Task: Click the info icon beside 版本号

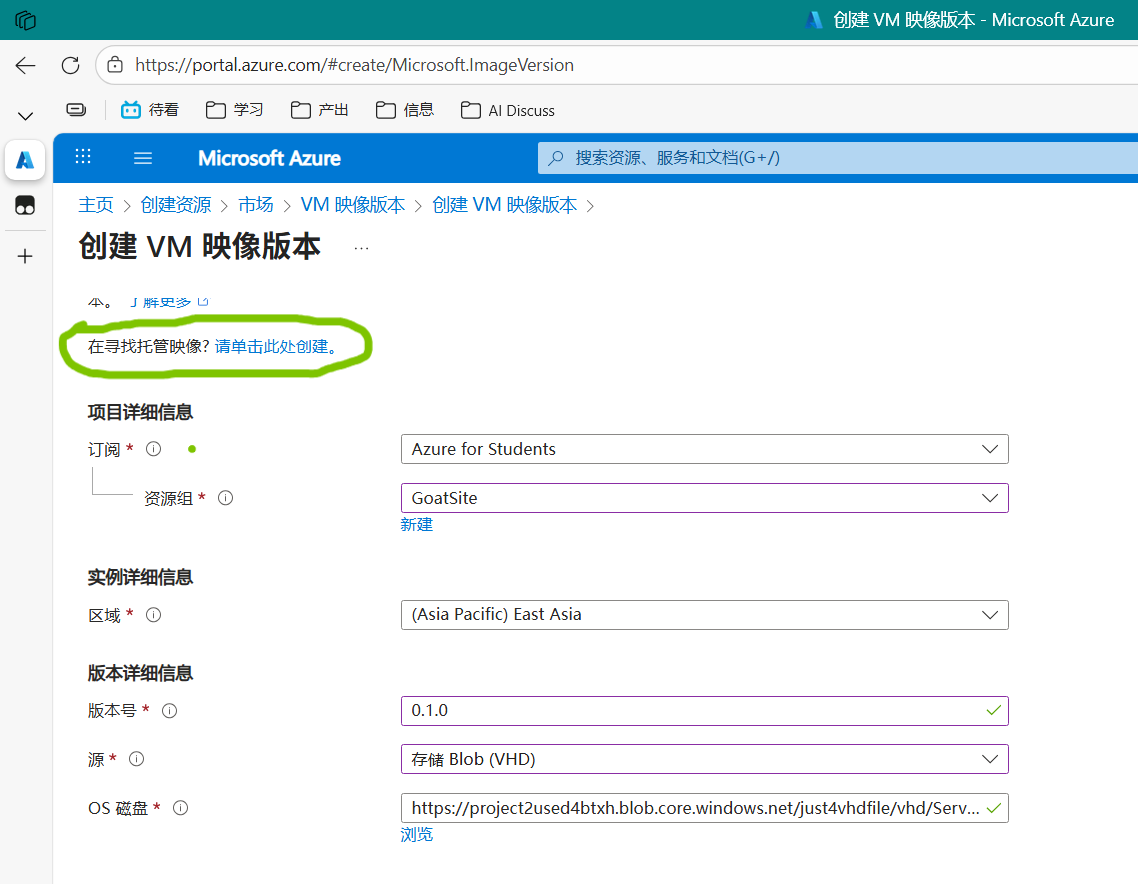Action: (x=169, y=710)
